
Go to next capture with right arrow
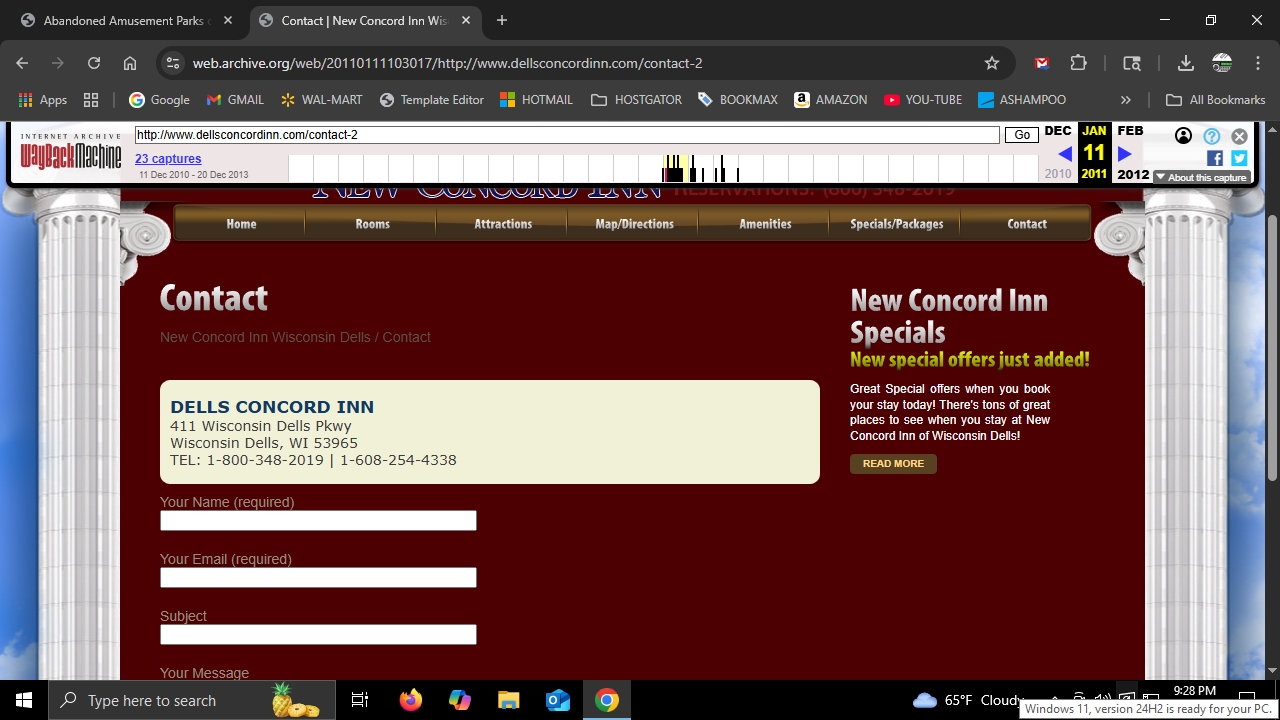(1124, 154)
